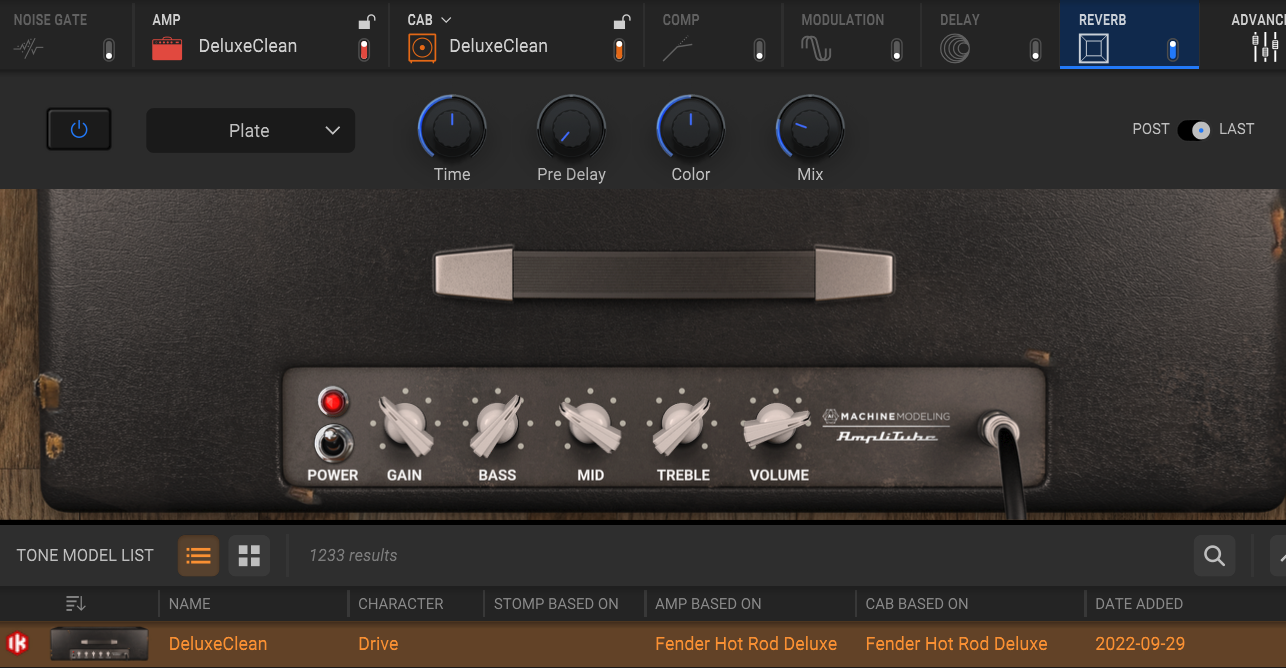Toggle the Comp module switch
This screenshot has width=1286, height=668.
tap(759, 50)
